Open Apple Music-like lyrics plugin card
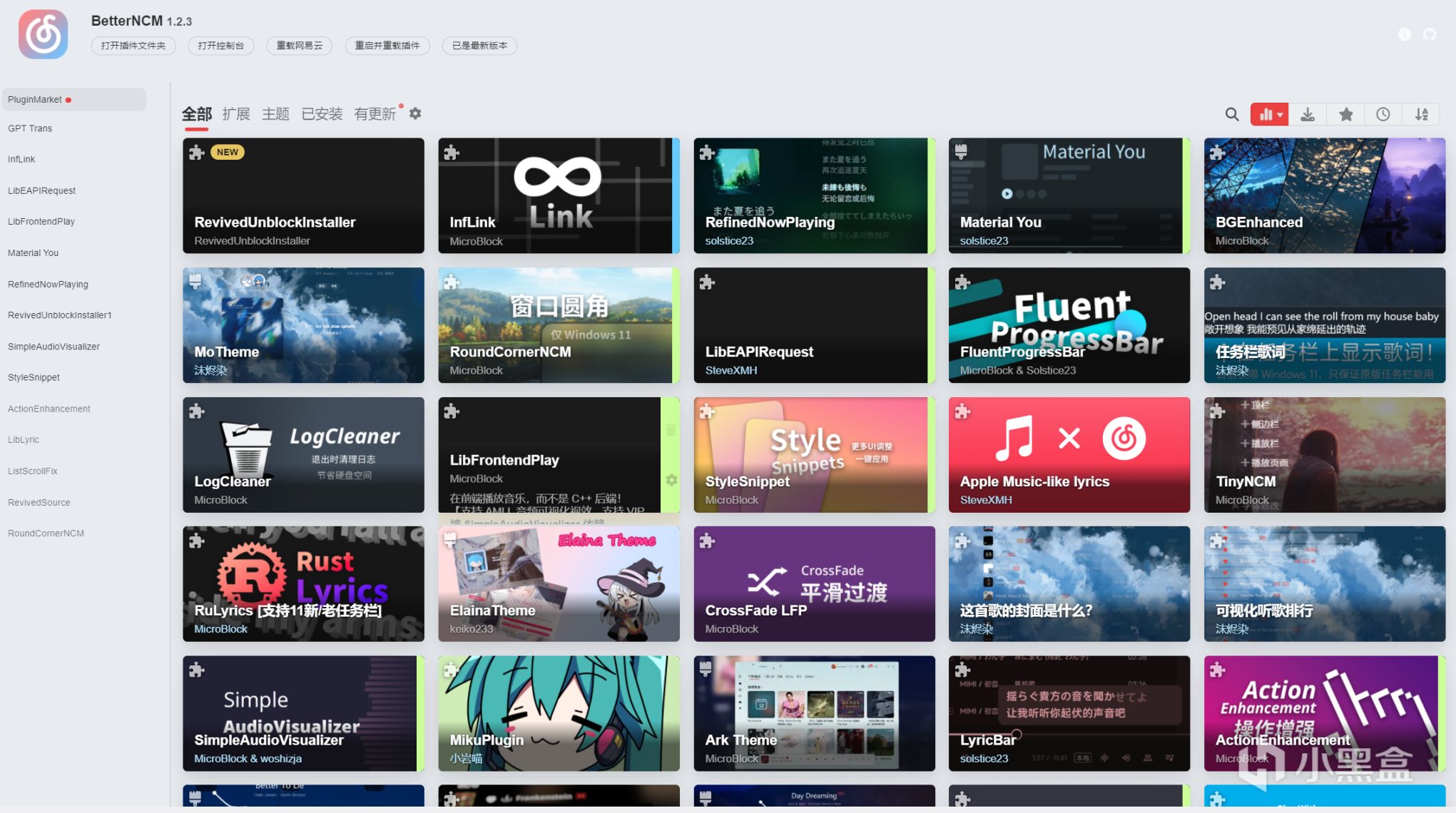1456x813 pixels. 1069,454
